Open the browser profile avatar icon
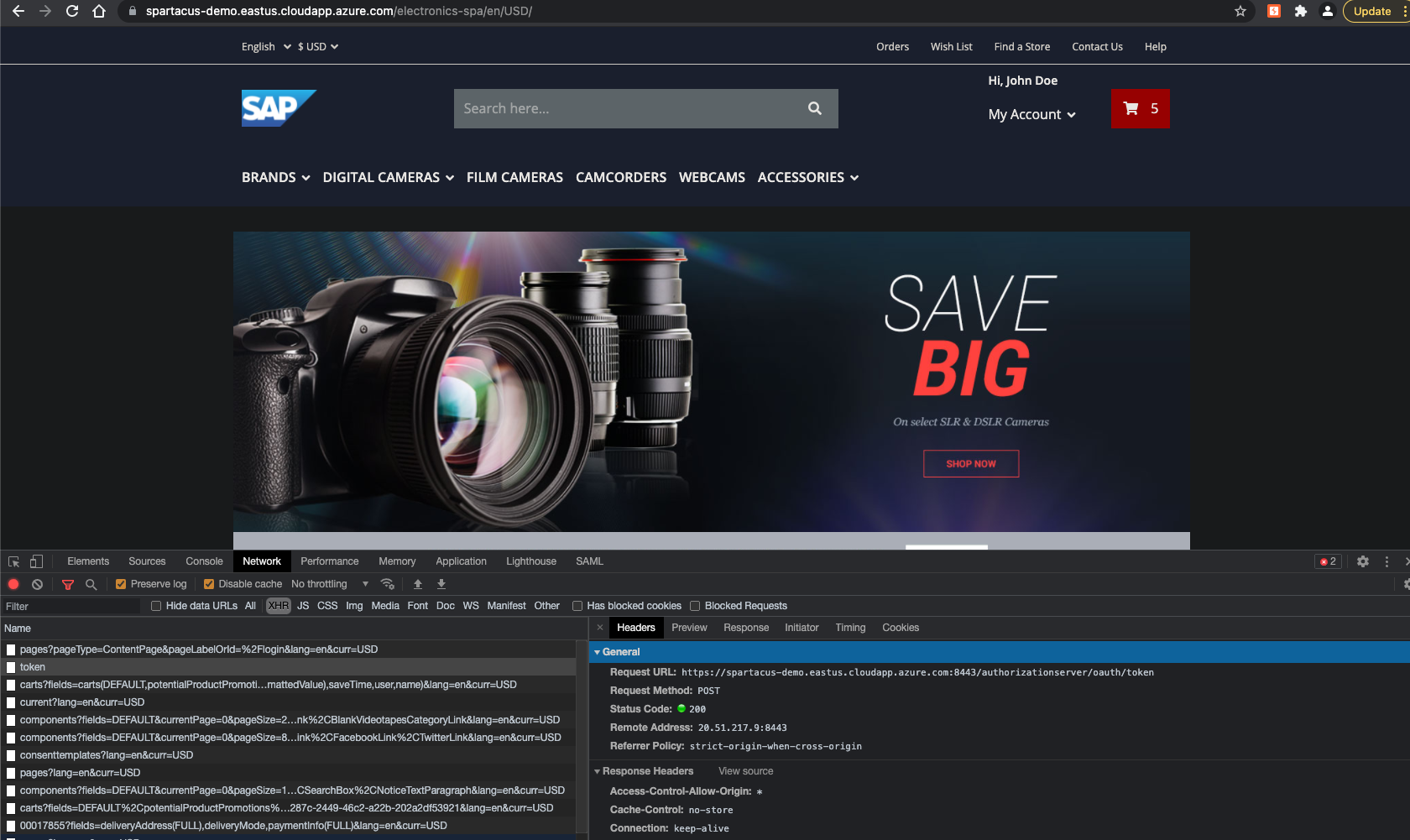 click(x=1328, y=11)
